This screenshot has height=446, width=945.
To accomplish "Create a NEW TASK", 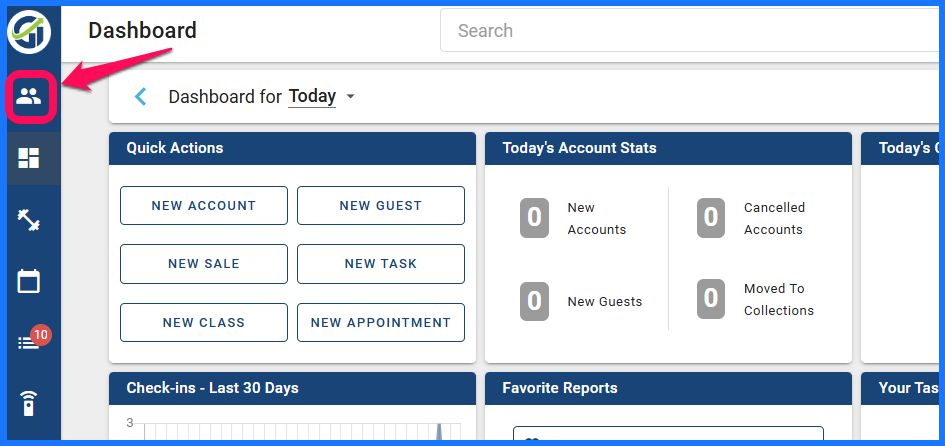I will pyautogui.click(x=380, y=264).
